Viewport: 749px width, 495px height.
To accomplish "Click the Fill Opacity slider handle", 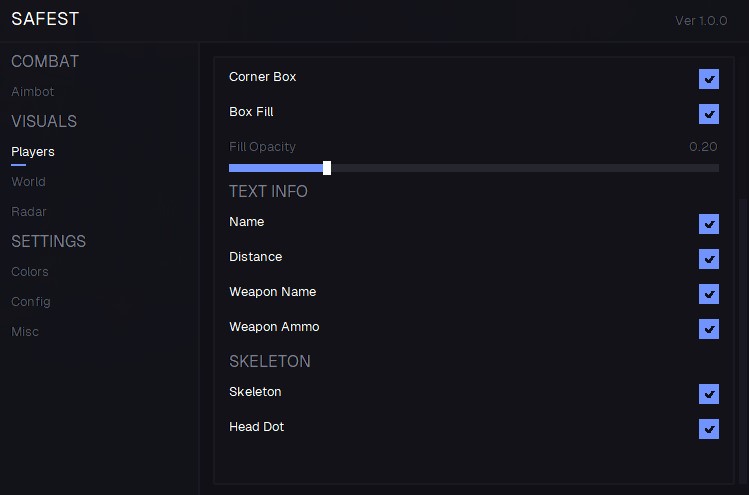I will point(327,168).
